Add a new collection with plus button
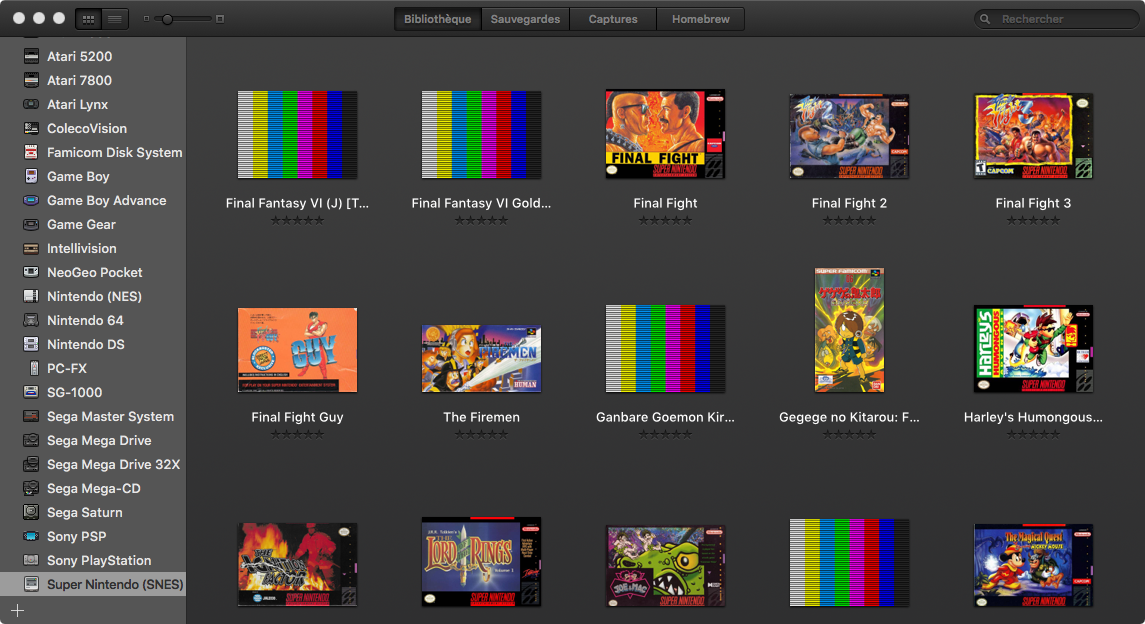Viewport: 1145px width, 624px height. tap(18, 610)
